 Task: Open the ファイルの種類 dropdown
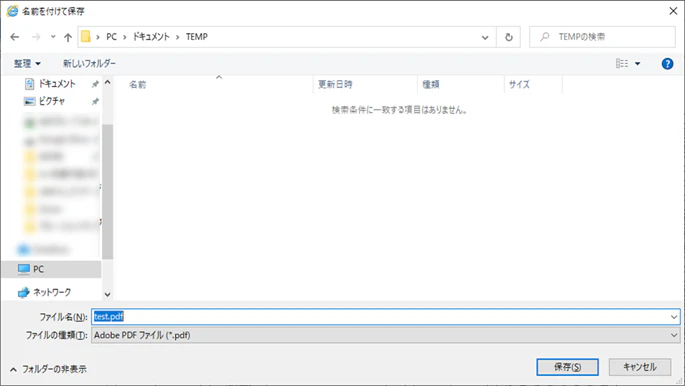pyautogui.click(x=385, y=335)
